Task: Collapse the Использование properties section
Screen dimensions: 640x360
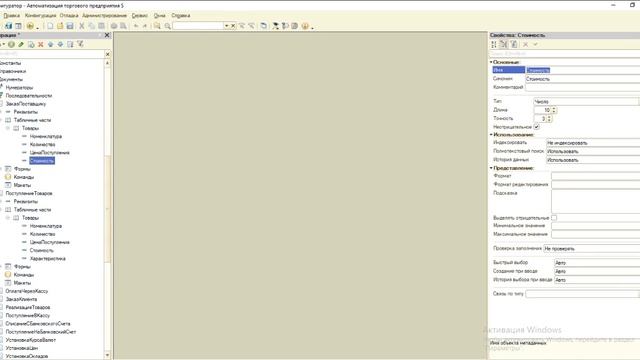Action: point(491,134)
